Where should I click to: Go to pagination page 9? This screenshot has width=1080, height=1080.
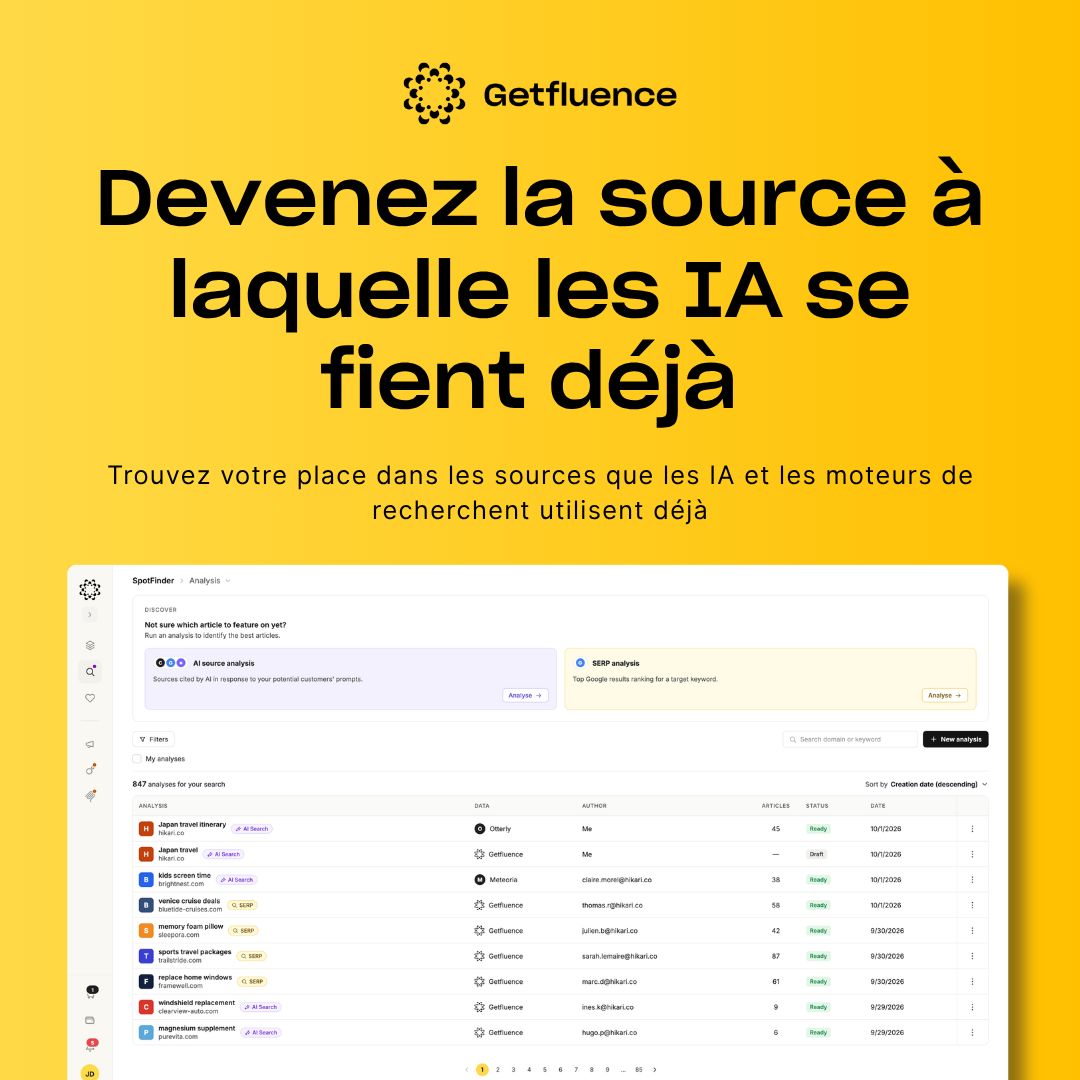click(608, 1070)
